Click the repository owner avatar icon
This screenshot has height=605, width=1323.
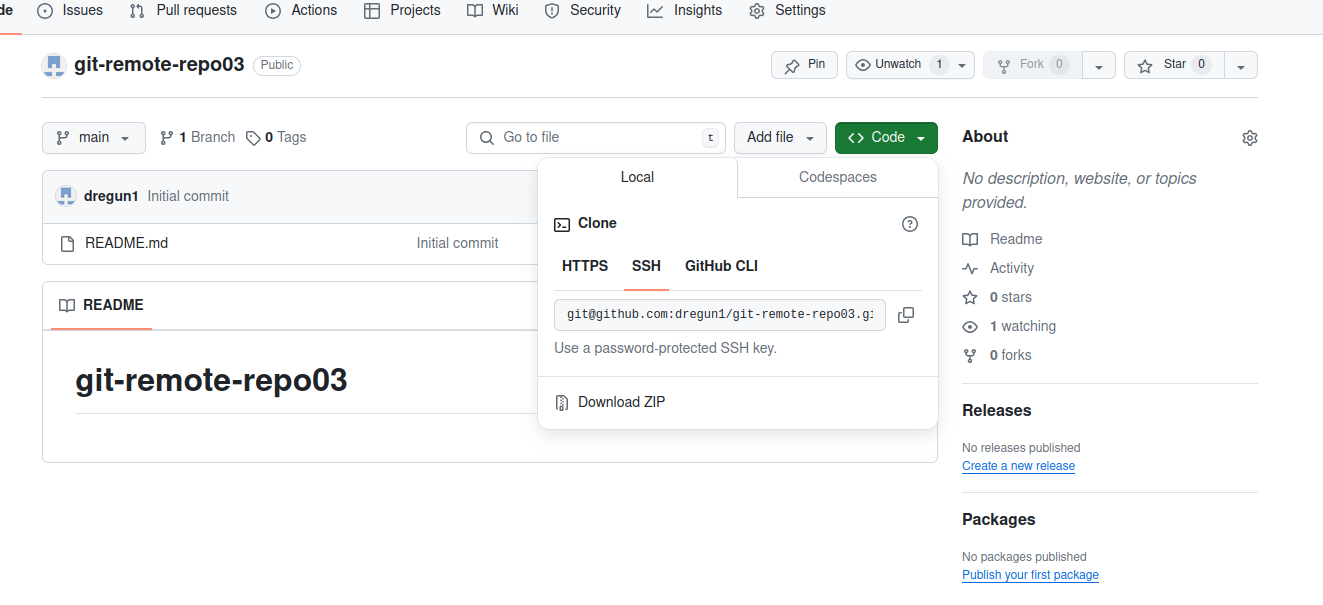[54, 65]
